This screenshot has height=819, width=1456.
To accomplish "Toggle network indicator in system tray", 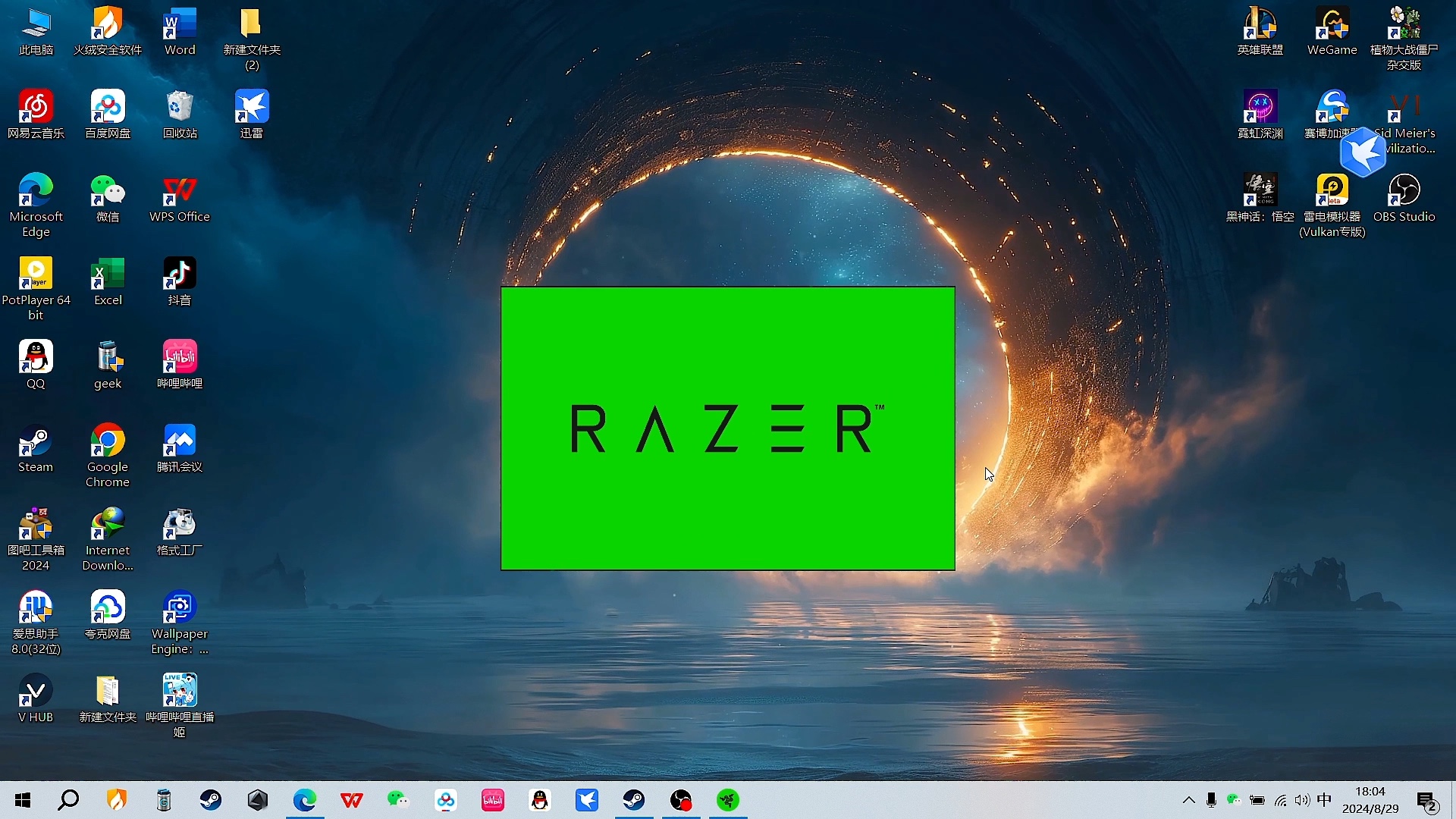I will [x=1281, y=800].
